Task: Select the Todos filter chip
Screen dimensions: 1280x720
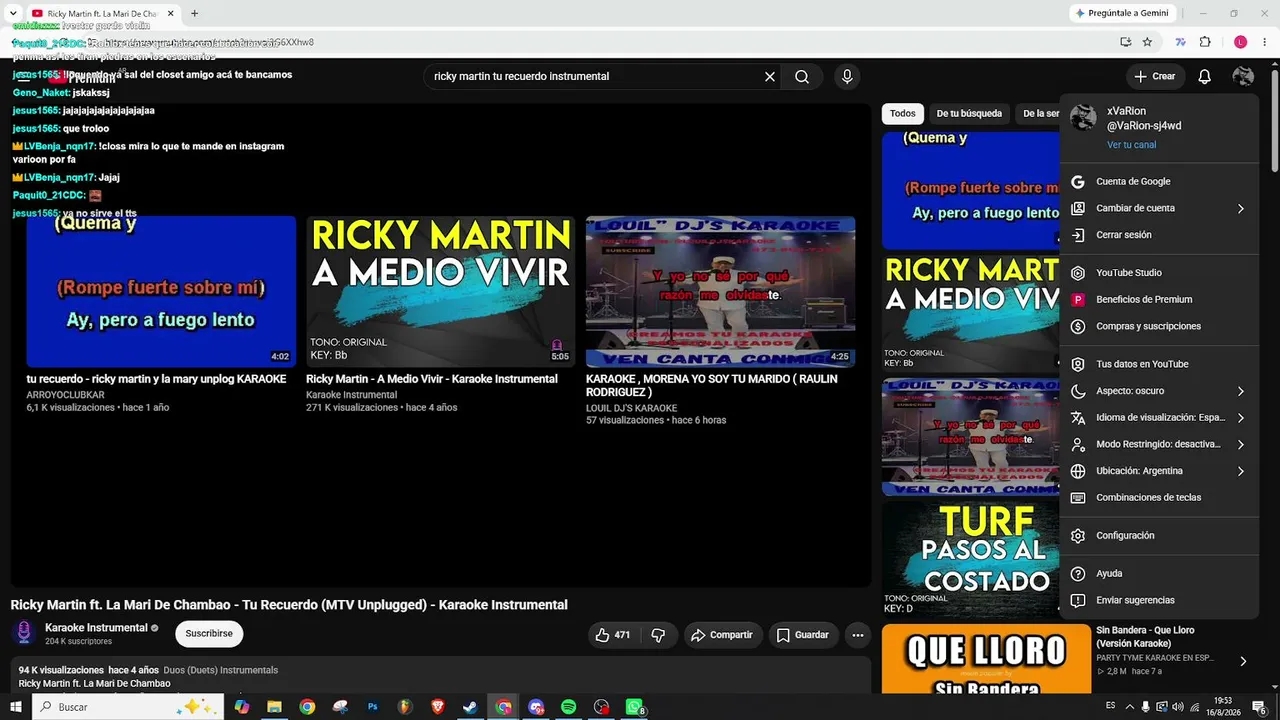Action: tap(903, 114)
